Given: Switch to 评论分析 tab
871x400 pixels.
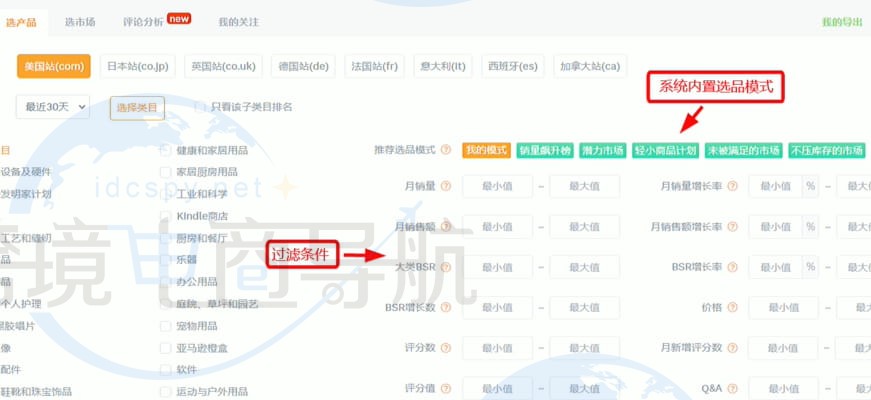Looking at the screenshot, I should pos(144,22).
